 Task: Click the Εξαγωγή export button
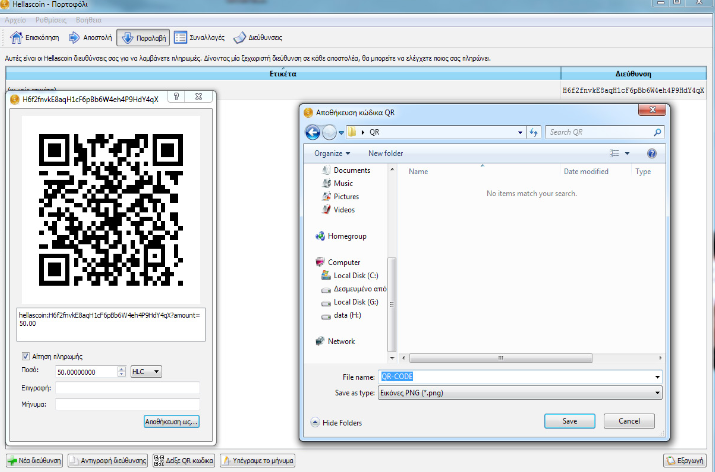coord(684,461)
